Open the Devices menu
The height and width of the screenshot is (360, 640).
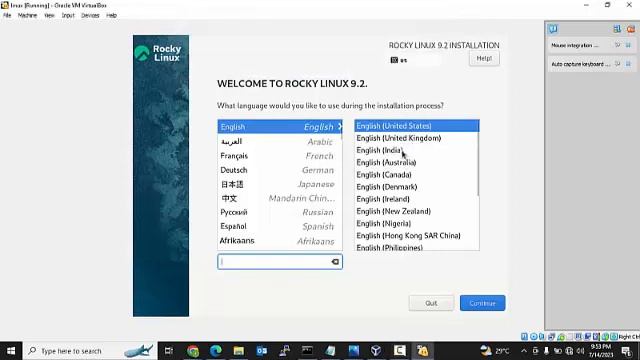tap(90, 15)
